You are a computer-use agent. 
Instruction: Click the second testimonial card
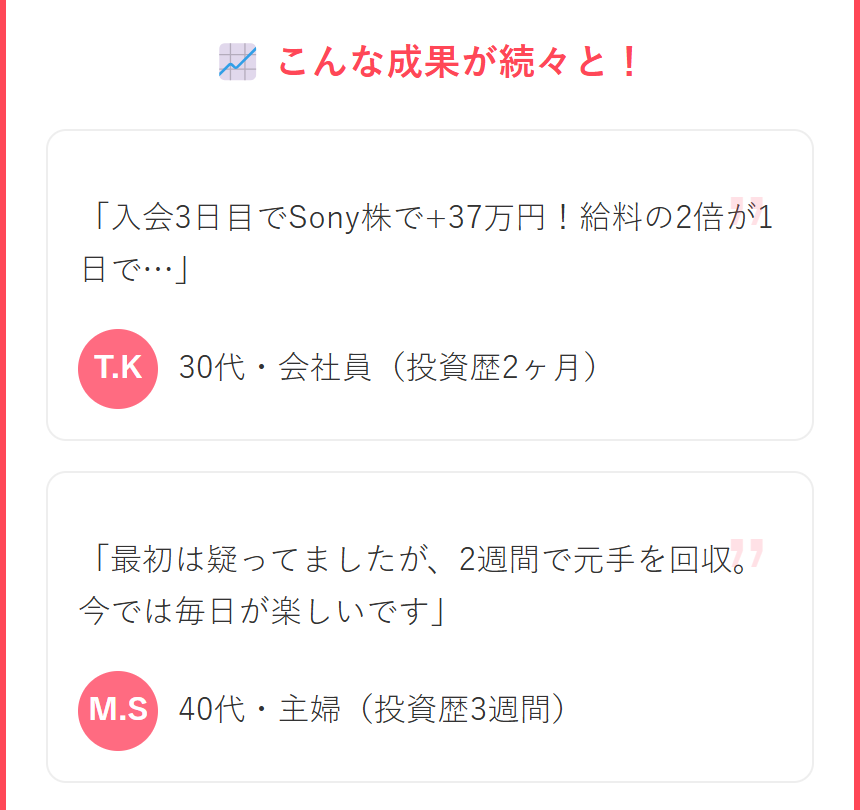point(430,627)
